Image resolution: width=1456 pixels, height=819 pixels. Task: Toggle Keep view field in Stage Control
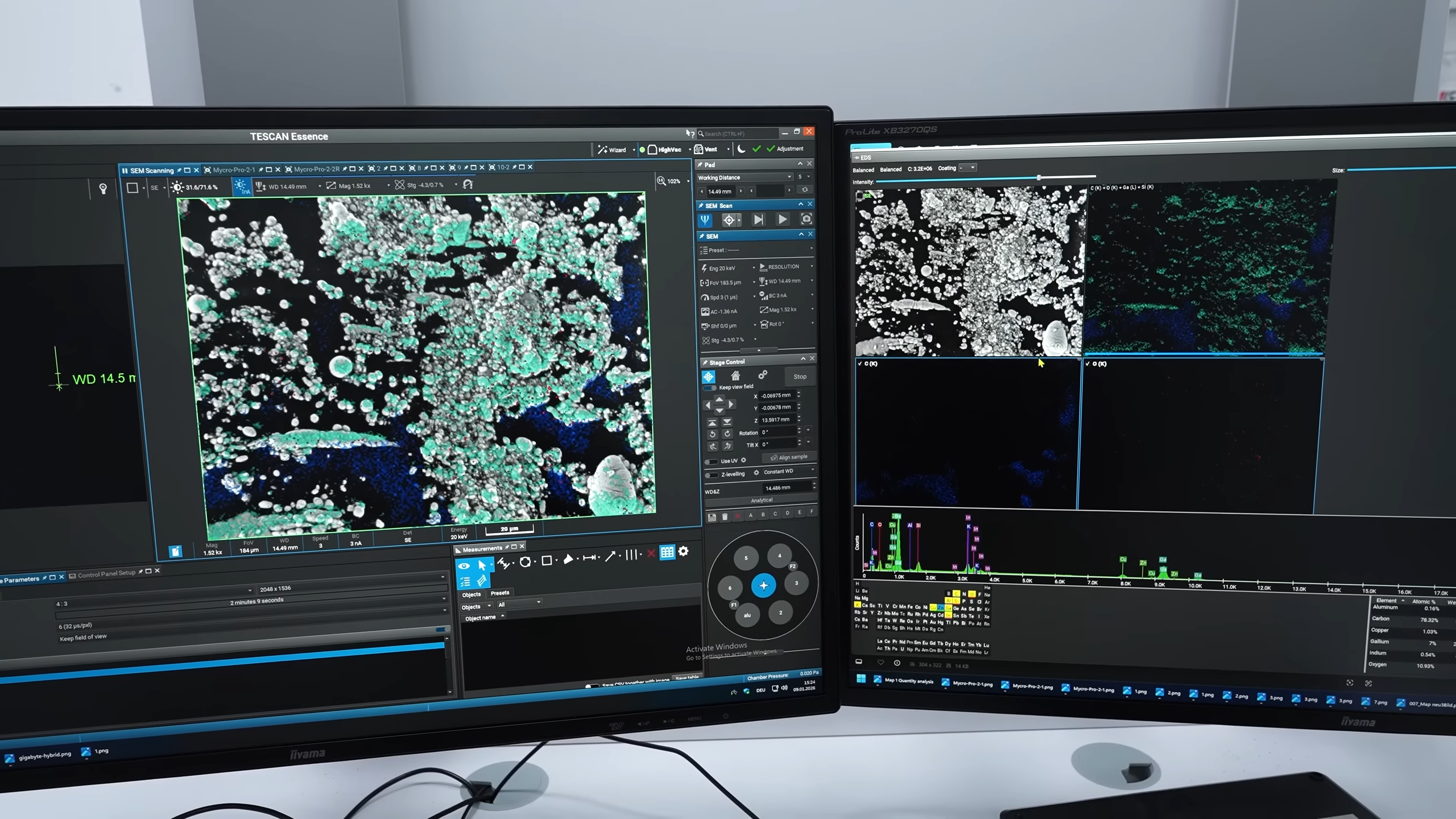coord(710,387)
